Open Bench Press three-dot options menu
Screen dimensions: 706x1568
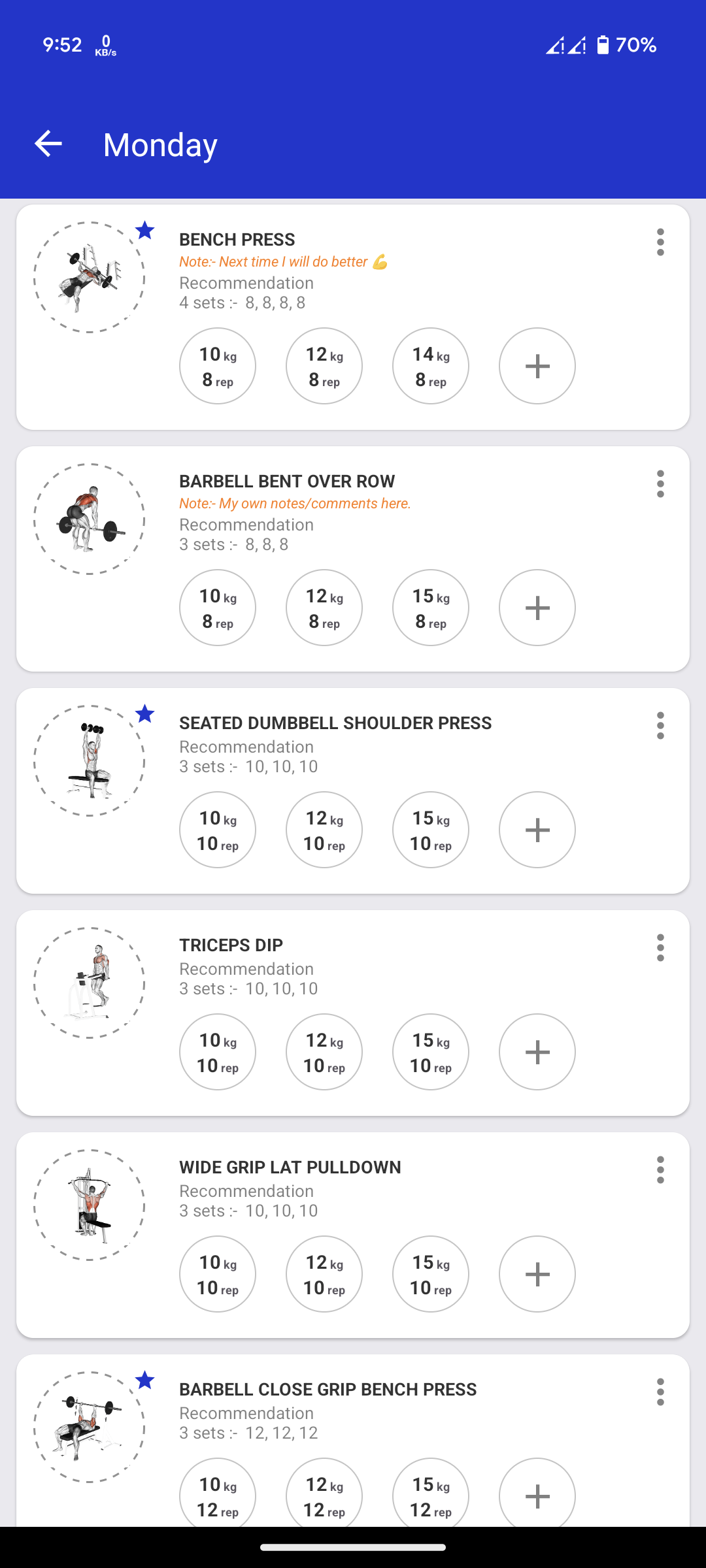[x=660, y=242]
